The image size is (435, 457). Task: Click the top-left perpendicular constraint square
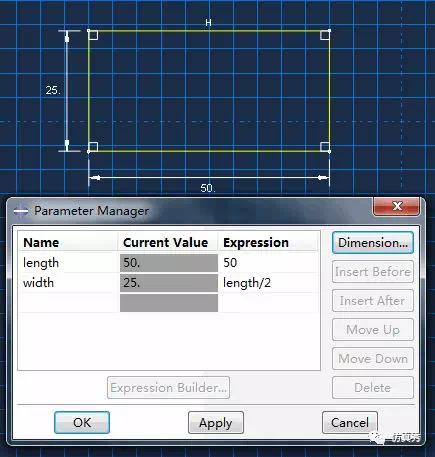pos(93,35)
